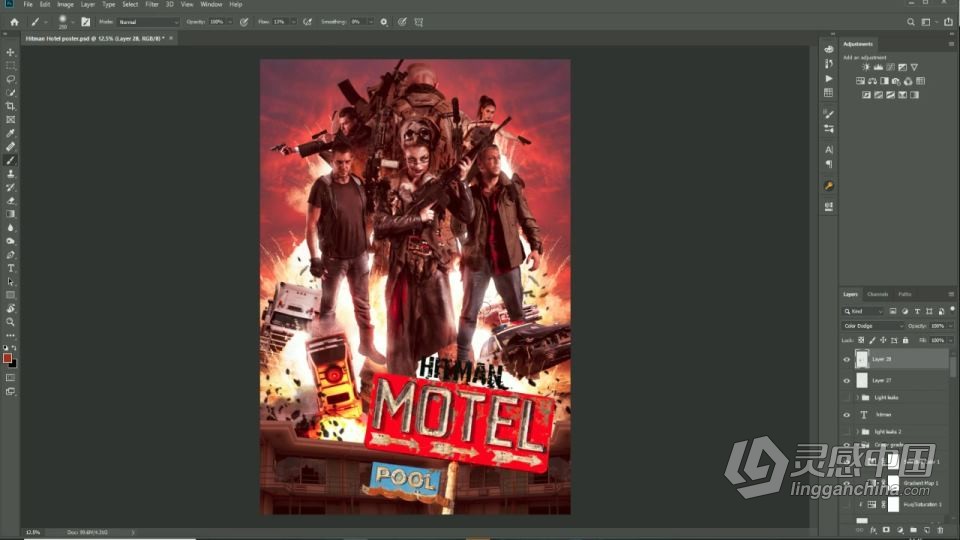Screen dimensions: 960x540
Task: Select the Crop tool
Action: tap(10, 106)
